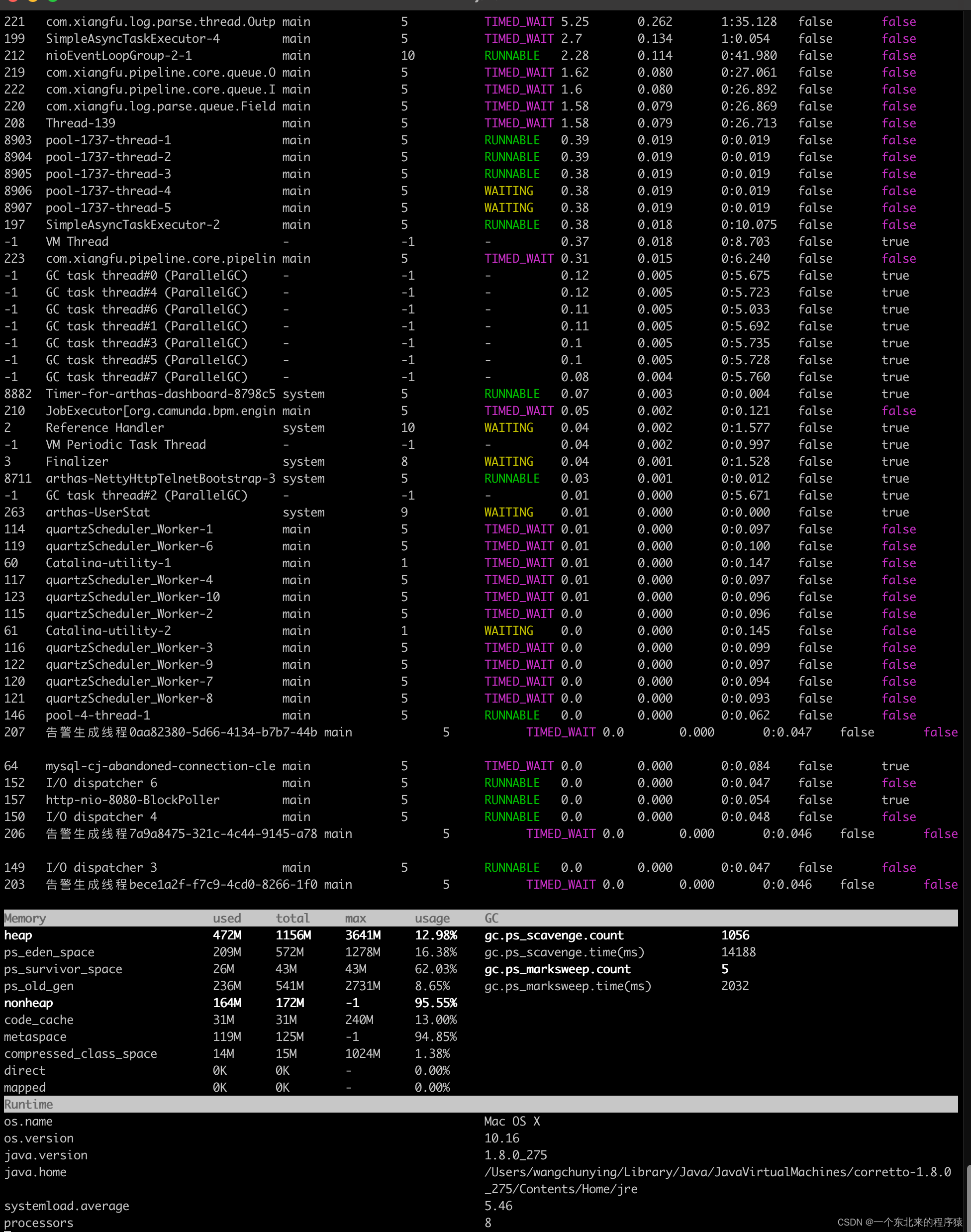The width and height of the screenshot is (971, 1232).
Task: Select the heap memory row label
Action: [18, 935]
